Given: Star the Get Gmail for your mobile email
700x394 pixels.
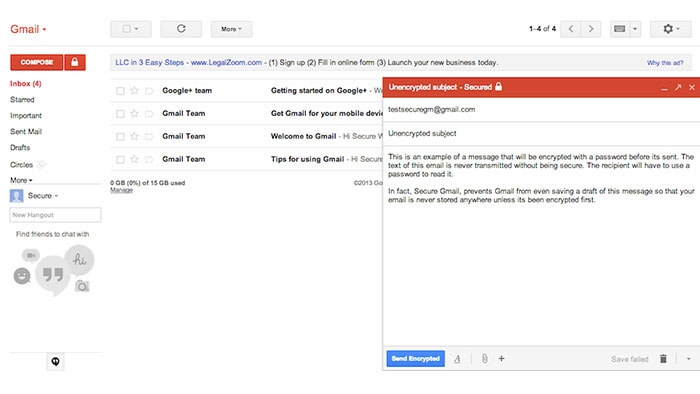Looking at the screenshot, I should (134, 113).
